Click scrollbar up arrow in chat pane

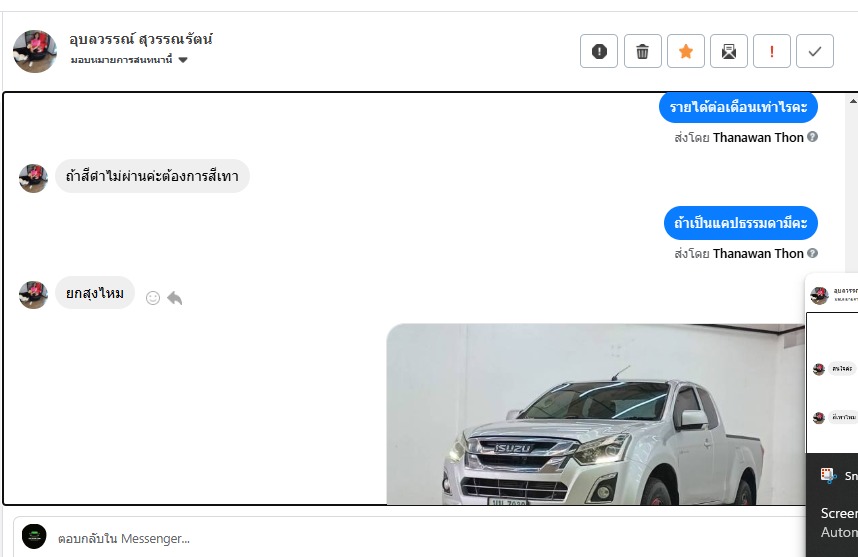pyautogui.click(x=853, y=101)
